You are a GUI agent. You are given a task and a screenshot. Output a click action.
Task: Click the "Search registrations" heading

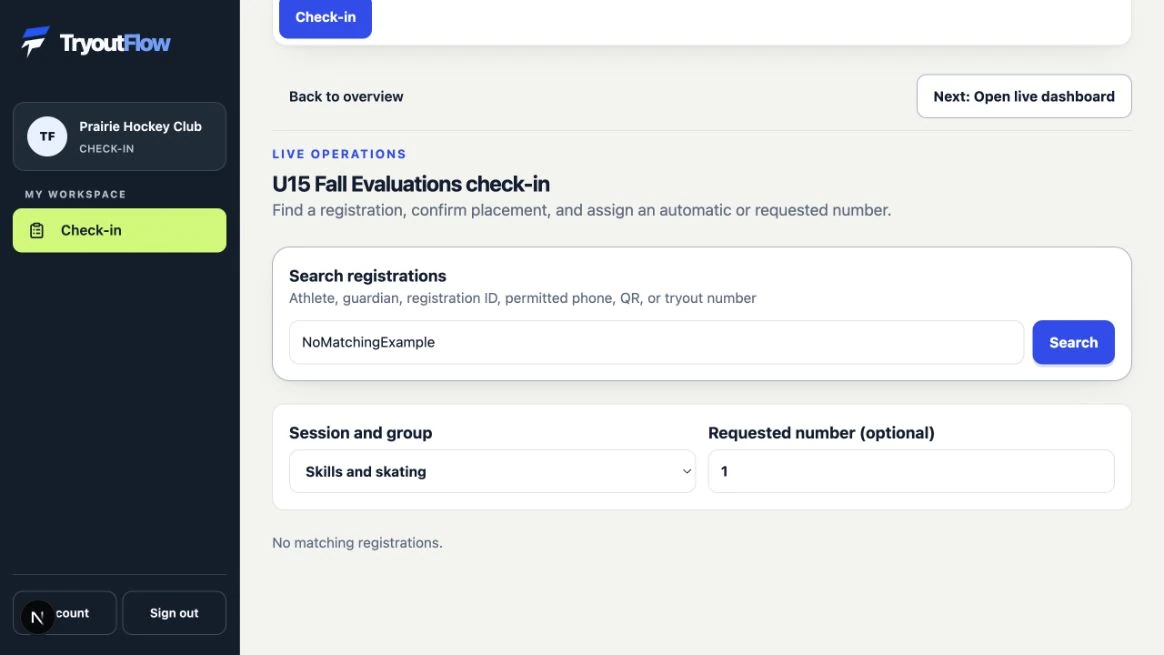pos(367,276)
